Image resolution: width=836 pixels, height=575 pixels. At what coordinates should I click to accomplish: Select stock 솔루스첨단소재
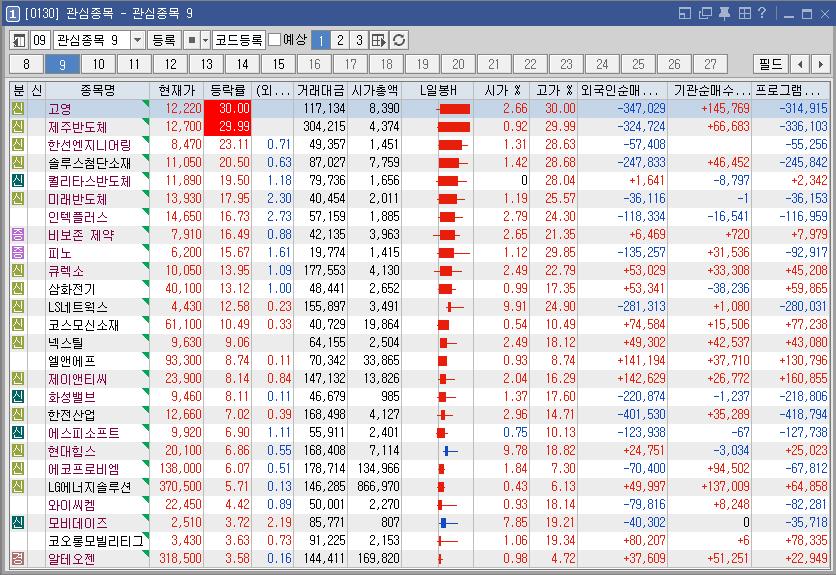pyautogui.click(x=89, y=163)
